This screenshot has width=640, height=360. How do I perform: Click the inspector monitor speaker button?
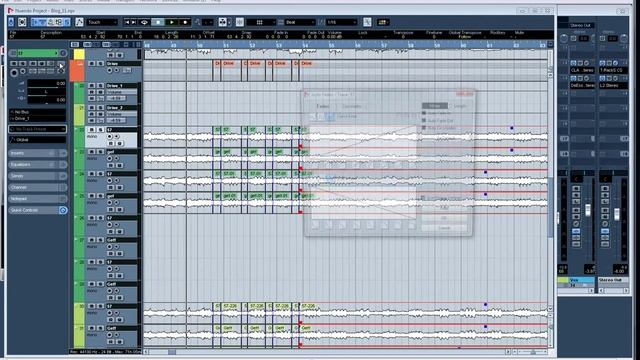pyautogui.click(x=23, y=71)
